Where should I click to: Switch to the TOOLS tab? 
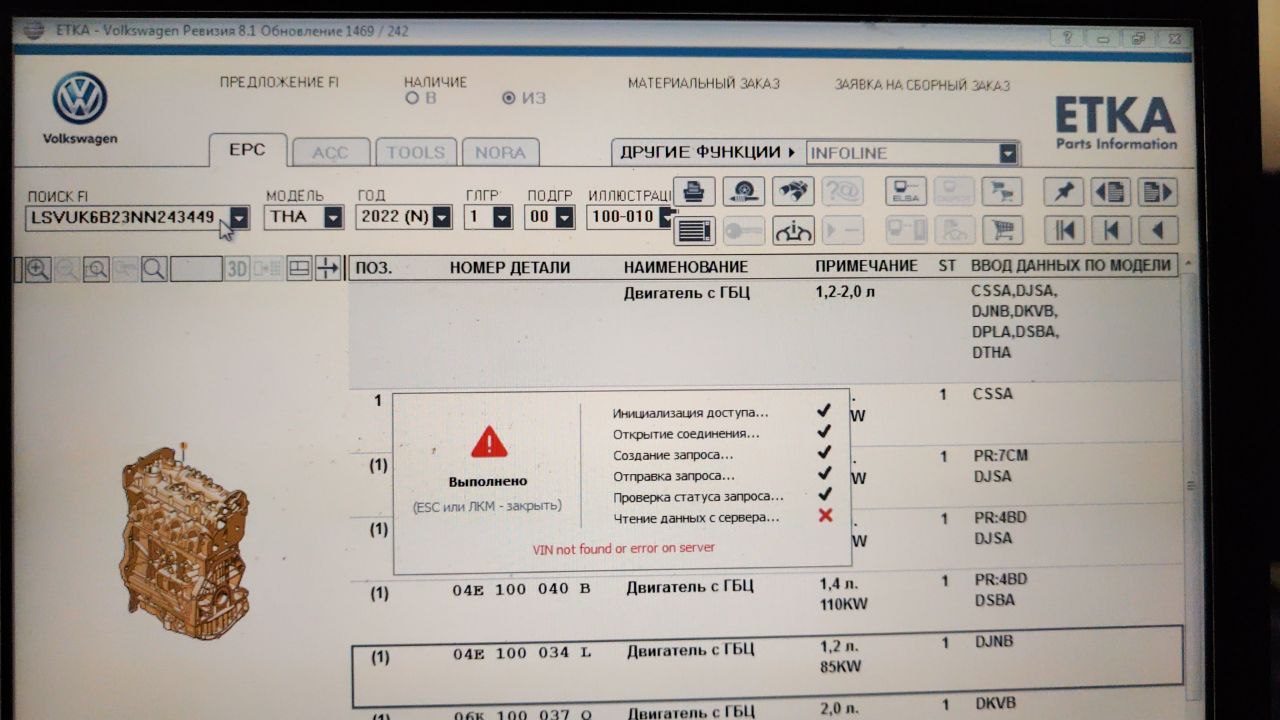coord(416,152)
